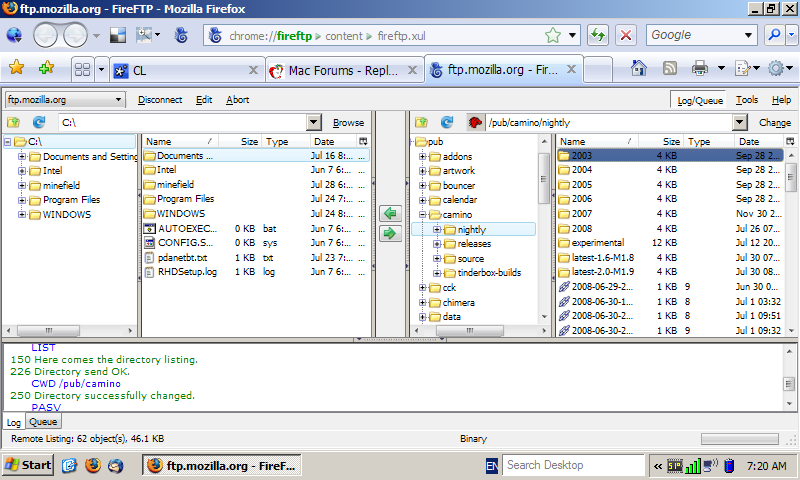Click the remote file list vertical scrollbar

pos(791,242)
